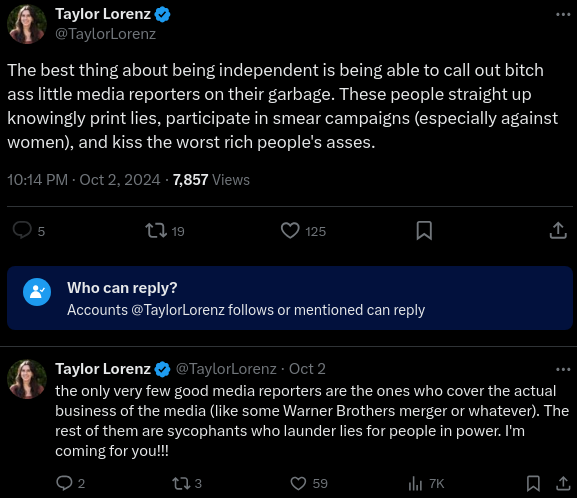Reply to the follow-up tweet with 2 replies

64,483
